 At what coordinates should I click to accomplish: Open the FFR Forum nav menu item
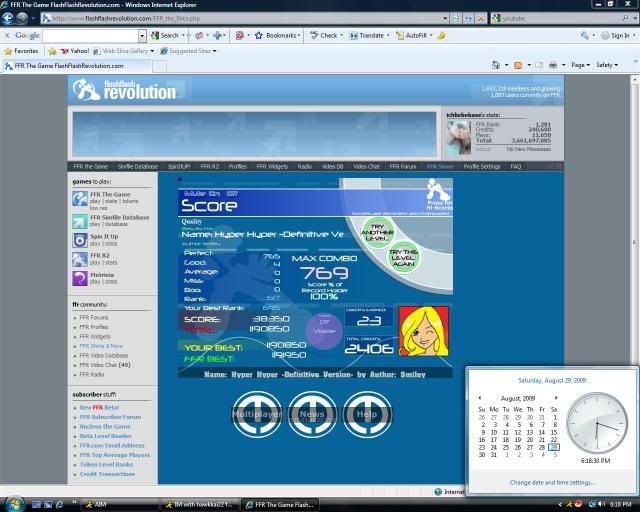pyautogui.click(x=404, y=166)
